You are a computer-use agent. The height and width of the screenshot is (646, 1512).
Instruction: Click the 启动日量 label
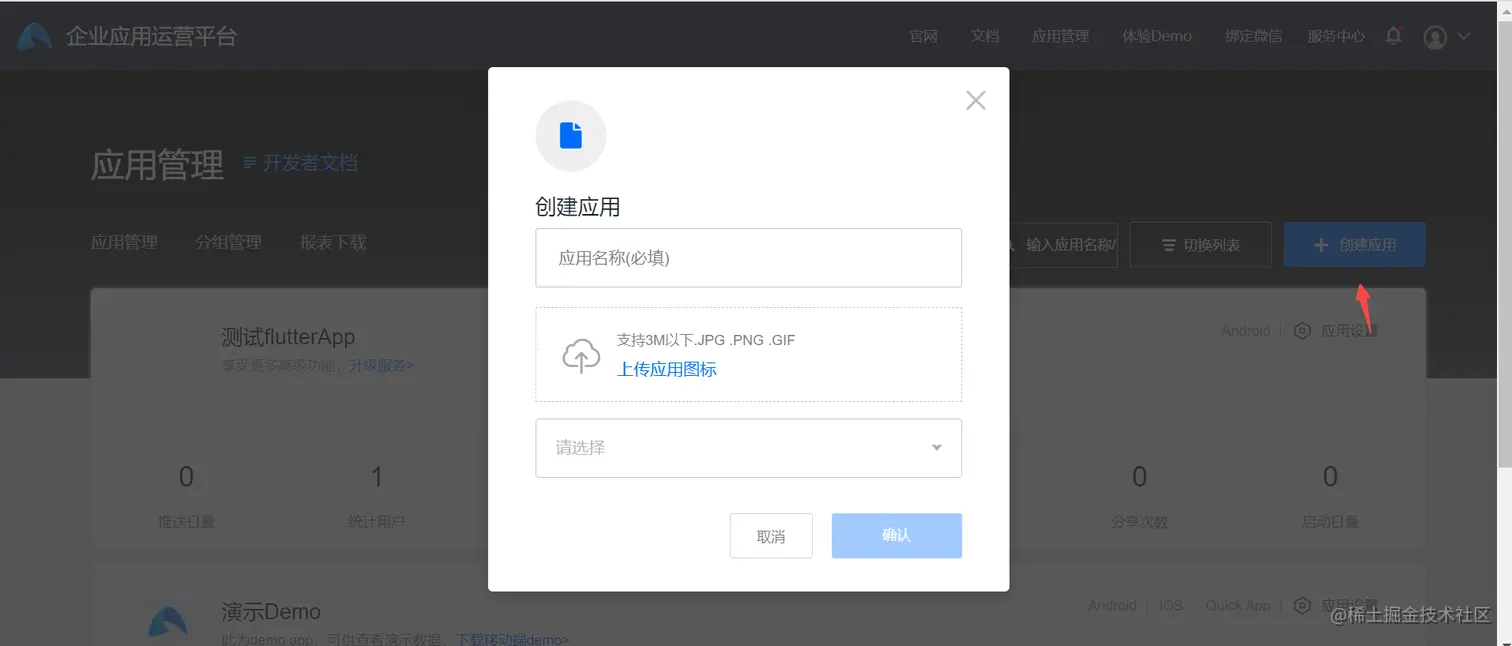(x=1330, y=522)
